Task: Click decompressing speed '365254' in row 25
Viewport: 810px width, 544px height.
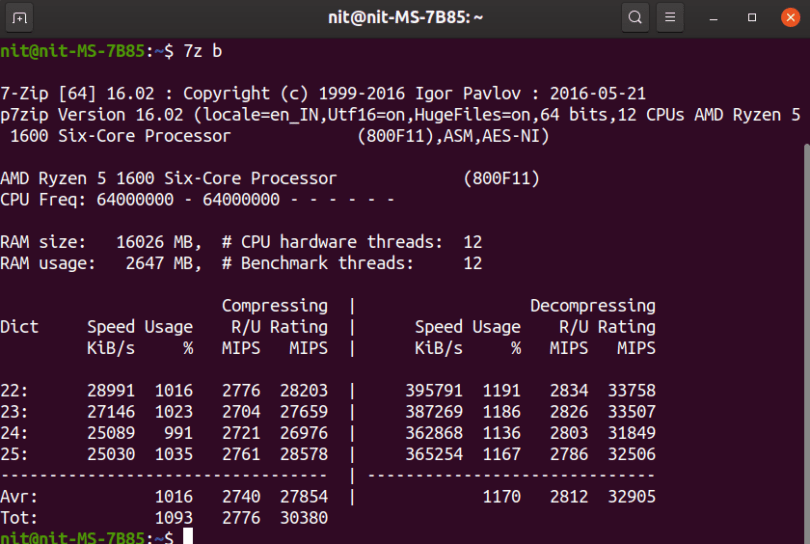Action: [433, 454]
